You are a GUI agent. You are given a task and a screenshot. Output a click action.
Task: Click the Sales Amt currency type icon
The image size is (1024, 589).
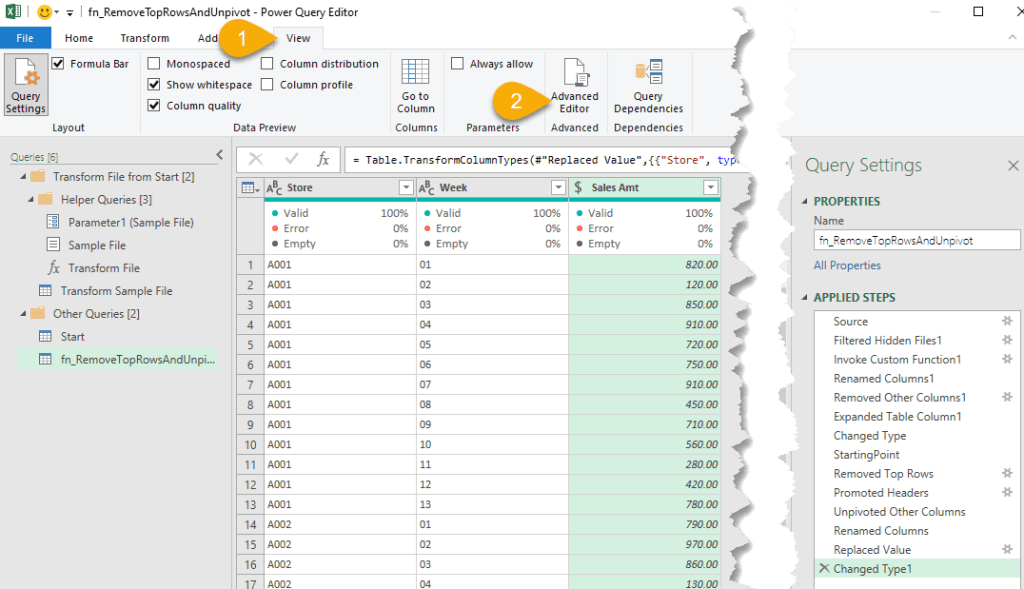click(580, 188)
